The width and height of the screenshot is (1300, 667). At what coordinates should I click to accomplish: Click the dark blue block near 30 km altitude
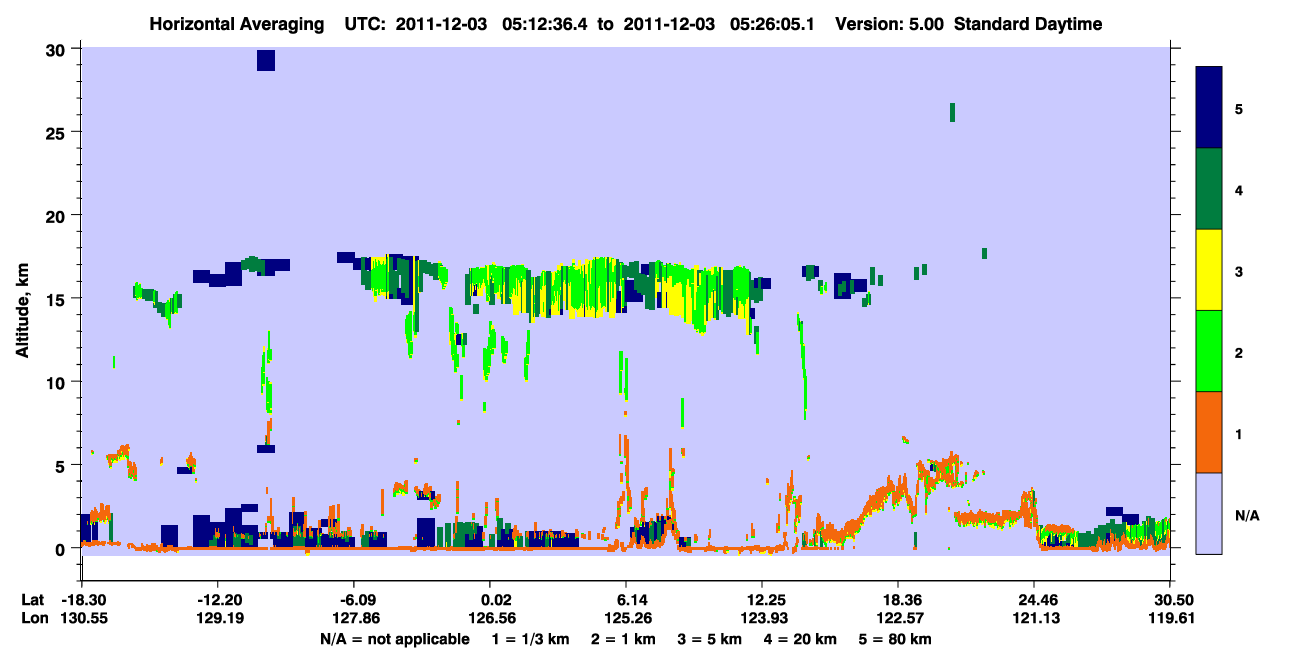point(265,60)
